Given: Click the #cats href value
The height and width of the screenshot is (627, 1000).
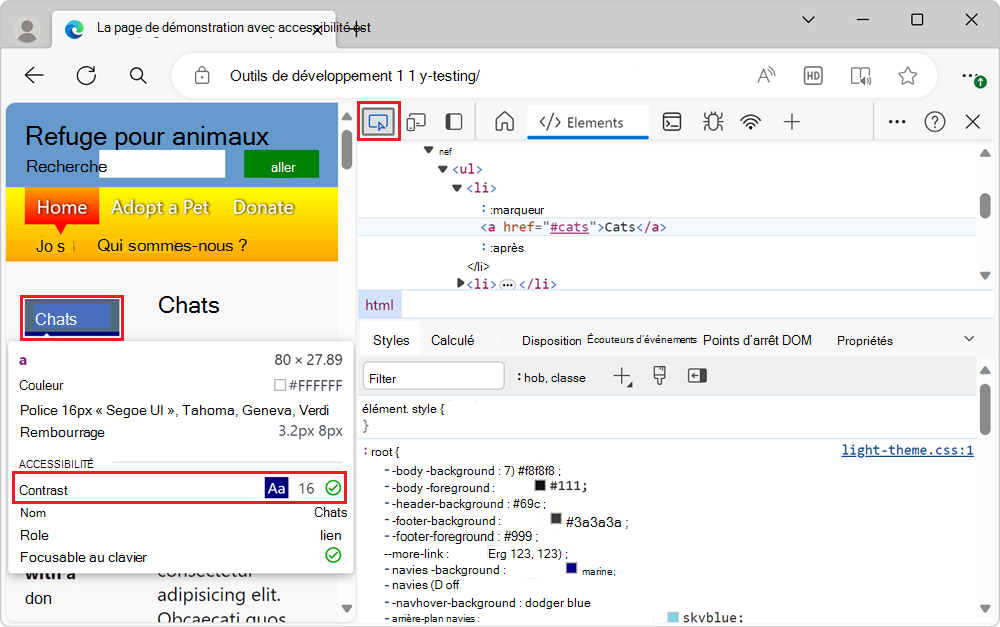Looking at the screenshot, I should tap(569, 227).
